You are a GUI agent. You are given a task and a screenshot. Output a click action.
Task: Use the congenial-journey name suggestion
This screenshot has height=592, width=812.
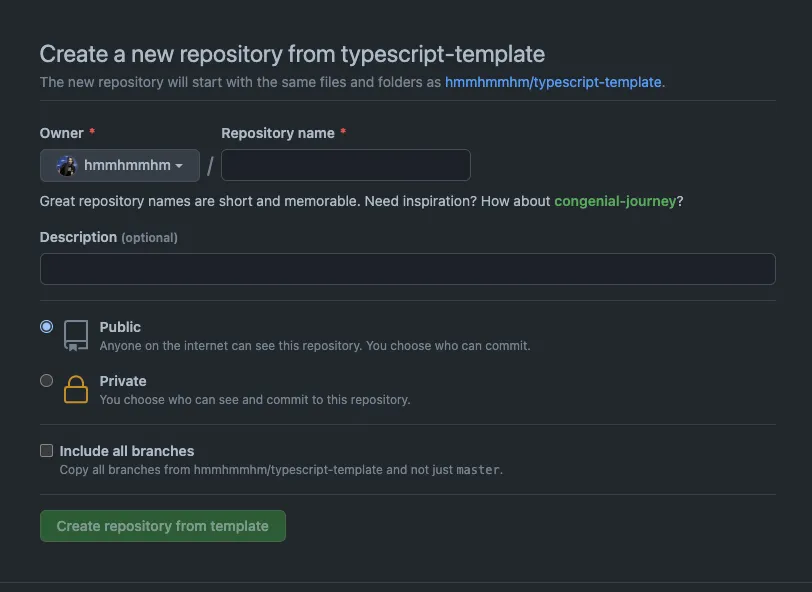[x=615, y=201]
